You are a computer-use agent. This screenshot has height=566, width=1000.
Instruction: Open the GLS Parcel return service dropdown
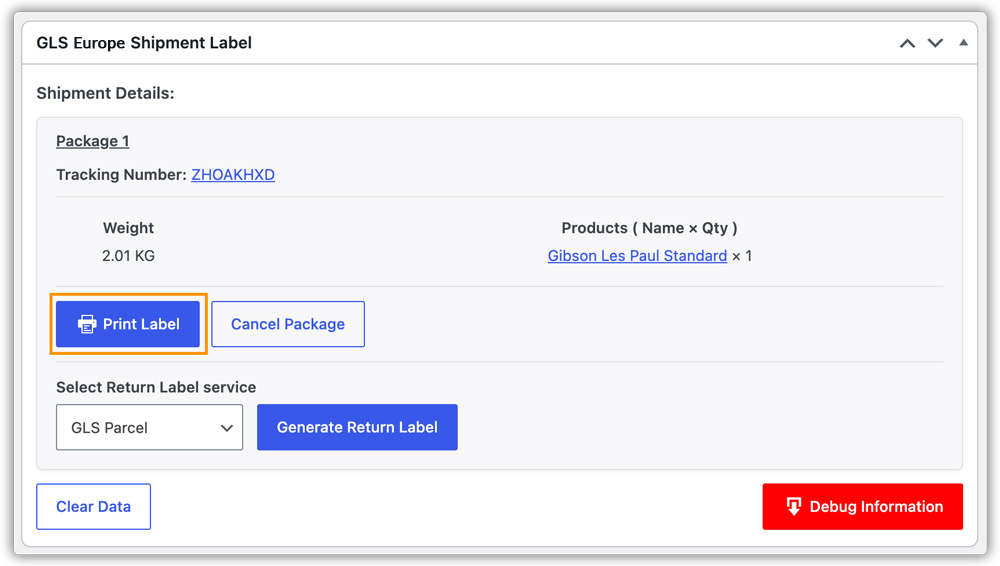pyautogui.click(x=149, y=428)
